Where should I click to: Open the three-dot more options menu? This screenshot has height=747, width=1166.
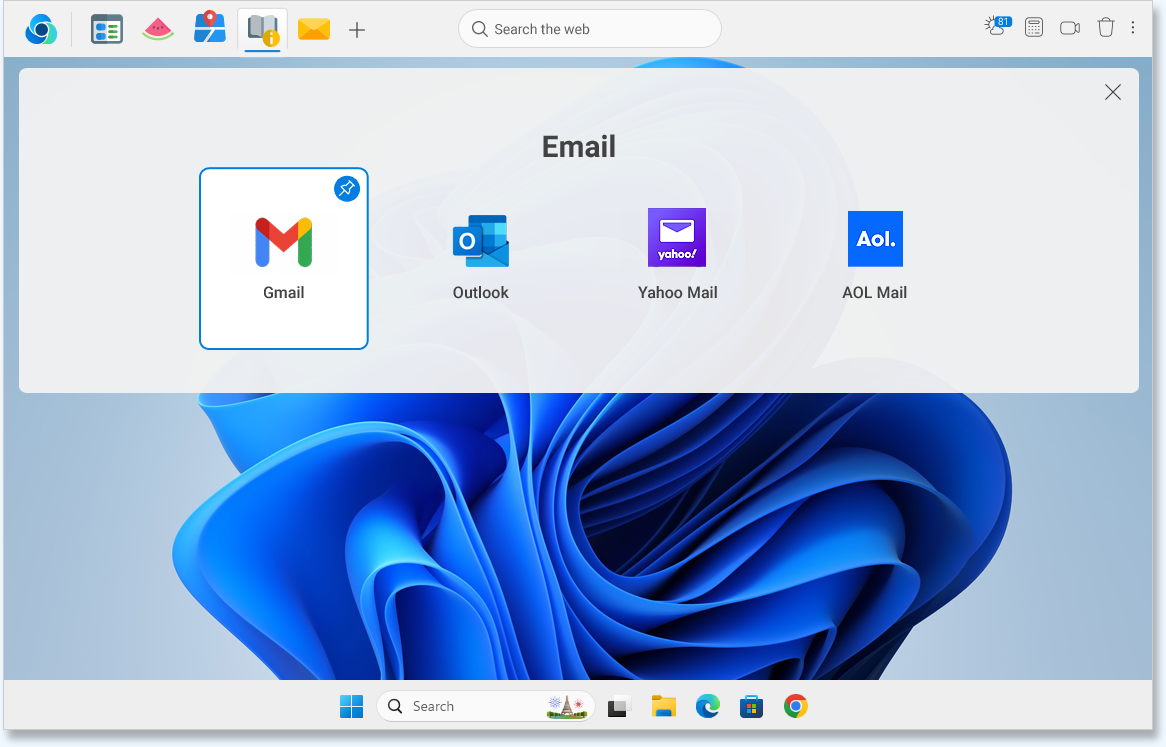1133,28
